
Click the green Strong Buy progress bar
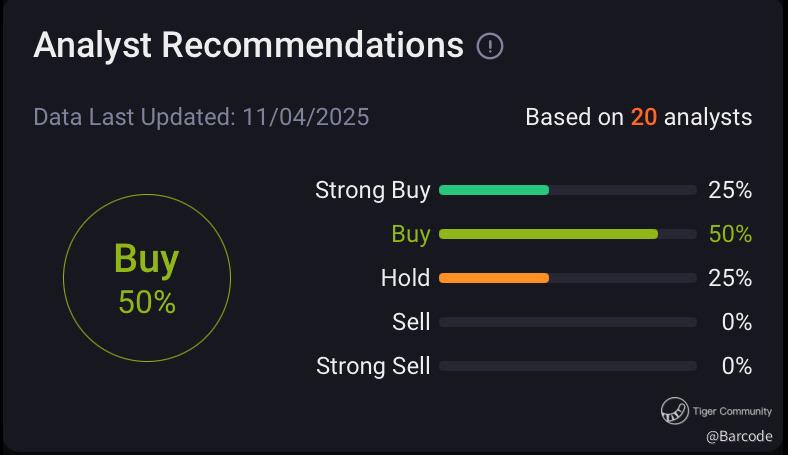pos(494,190)
